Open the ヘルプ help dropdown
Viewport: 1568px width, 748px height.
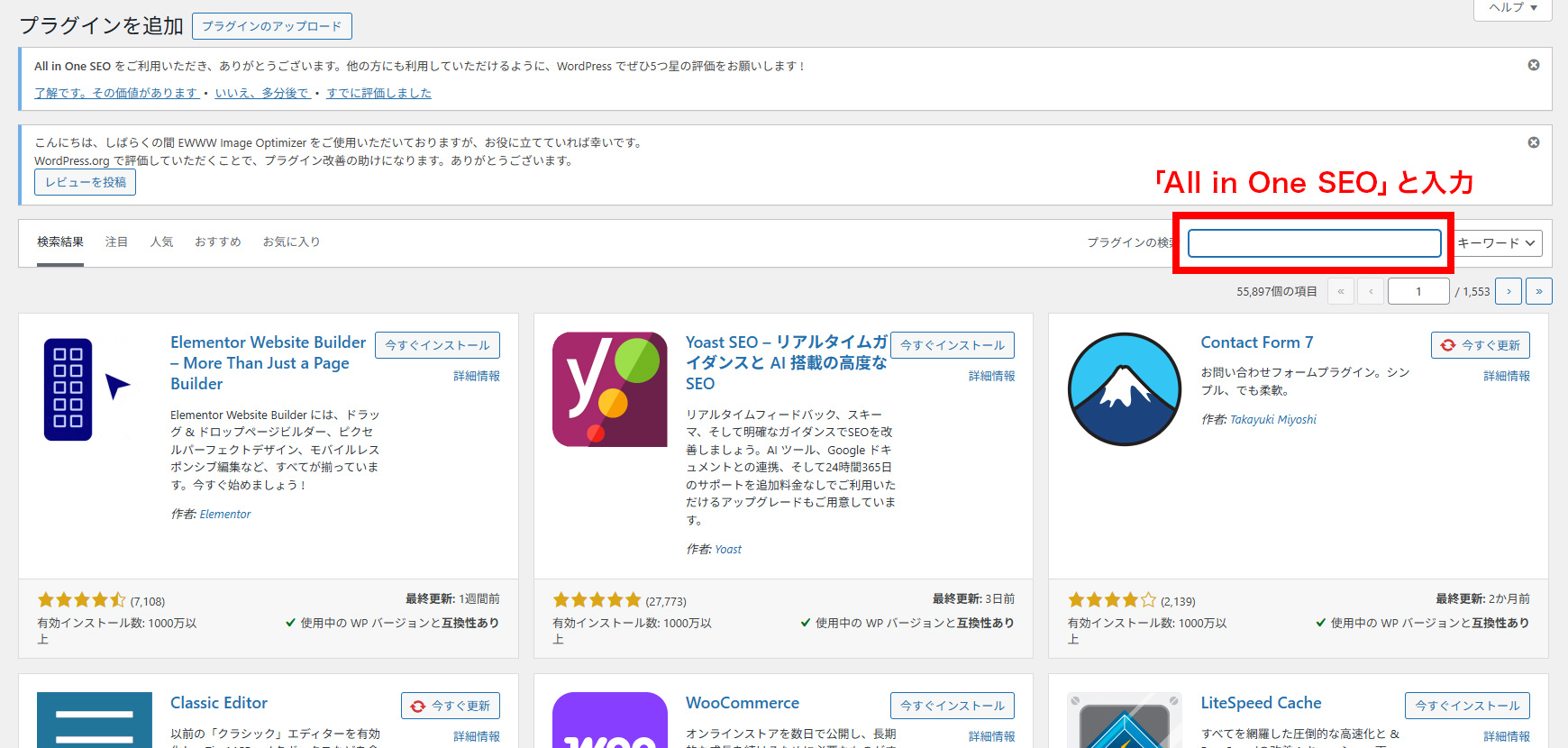pyautogui.click(x=1513, y=8)
